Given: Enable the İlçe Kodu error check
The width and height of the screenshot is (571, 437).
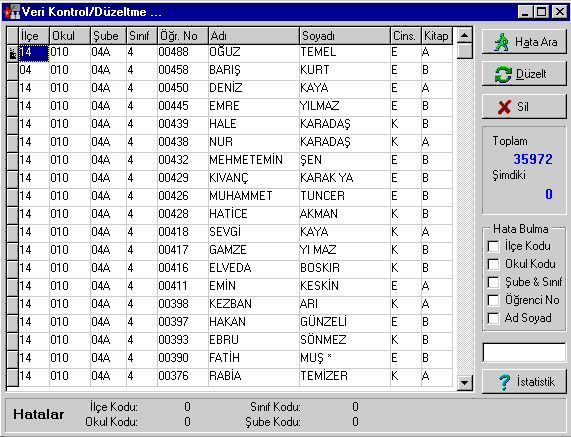Looking at the screenshot, I should (493, 246).
